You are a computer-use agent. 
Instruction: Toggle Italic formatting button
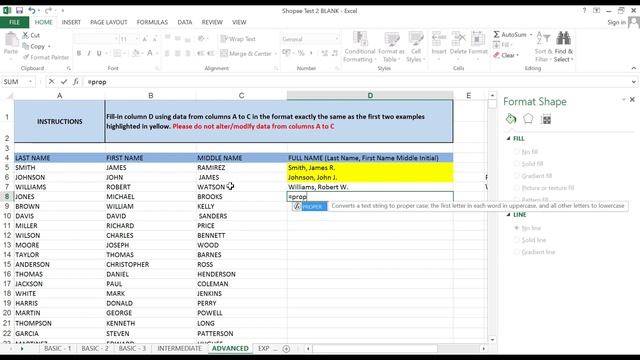(x=89, y=53)
